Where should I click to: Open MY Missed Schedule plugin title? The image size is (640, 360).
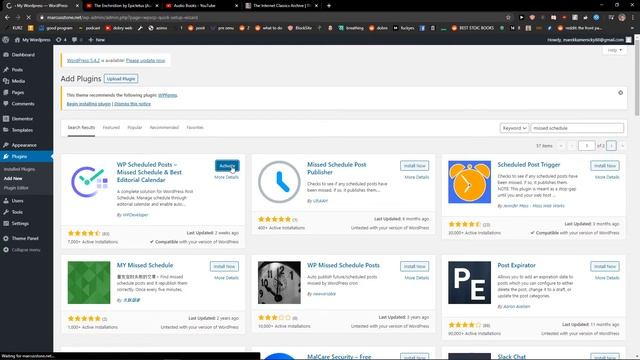[145, 265]
